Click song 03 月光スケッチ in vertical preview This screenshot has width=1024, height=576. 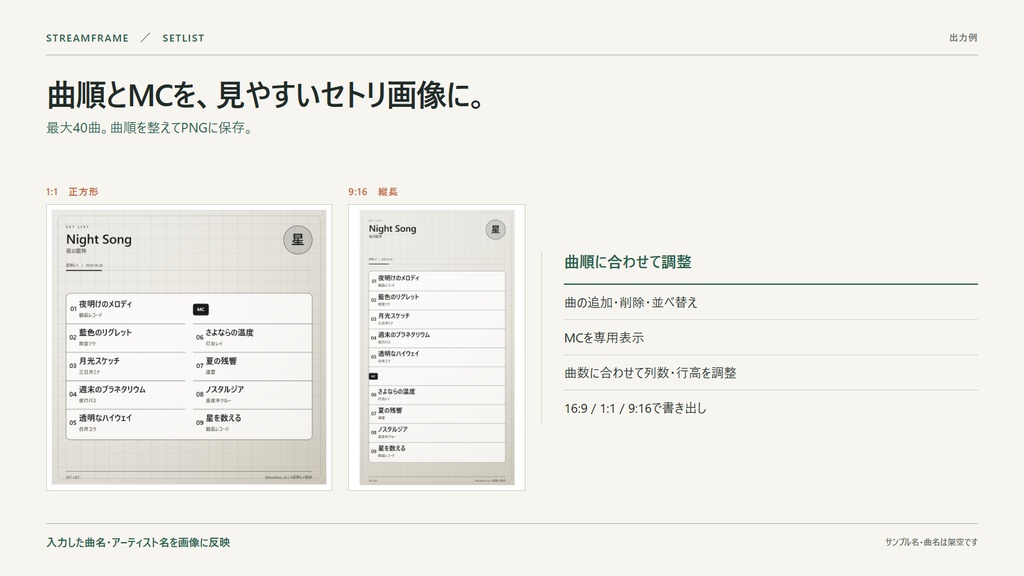click(x=437, y=319)
